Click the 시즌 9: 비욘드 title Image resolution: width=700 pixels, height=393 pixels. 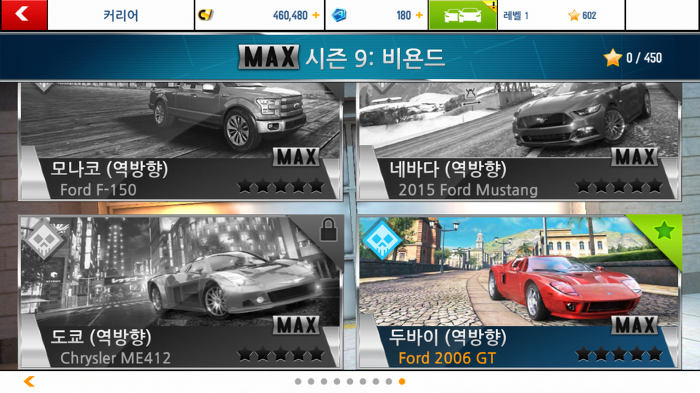375,58
